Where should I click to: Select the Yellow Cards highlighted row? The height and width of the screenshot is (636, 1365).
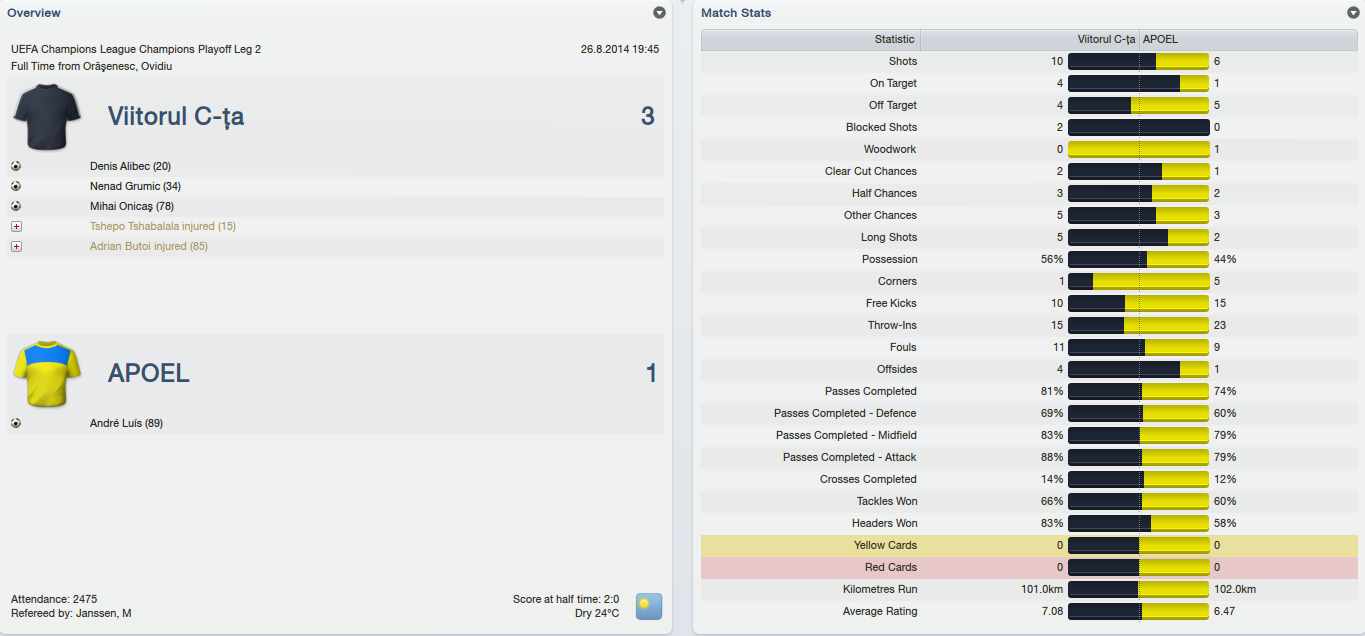(x=1030, y=545)
